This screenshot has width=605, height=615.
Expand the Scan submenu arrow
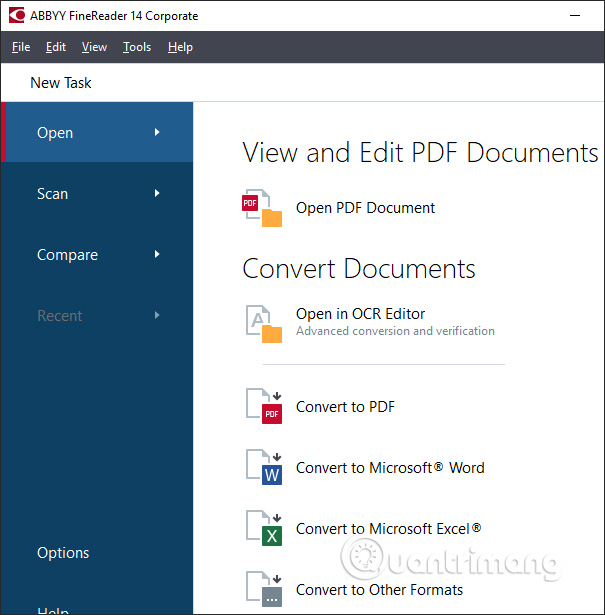[157, 193]
